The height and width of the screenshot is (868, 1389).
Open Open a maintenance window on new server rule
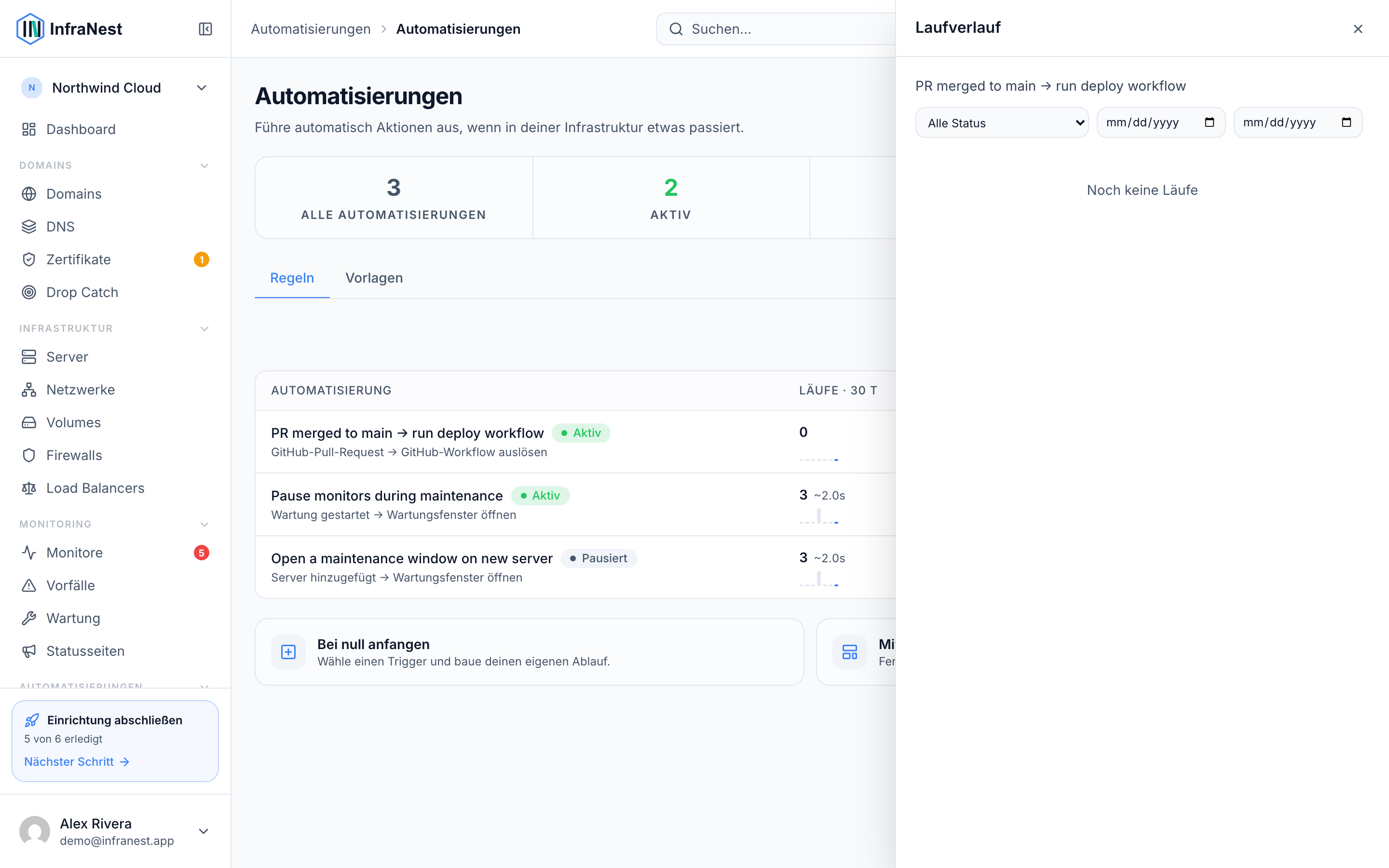411,558
